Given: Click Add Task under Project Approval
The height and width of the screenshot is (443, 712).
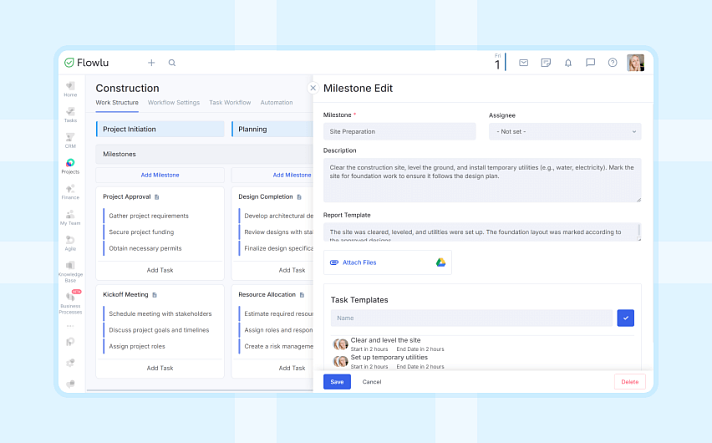Looking at the screenshot, I should point(160,270).
